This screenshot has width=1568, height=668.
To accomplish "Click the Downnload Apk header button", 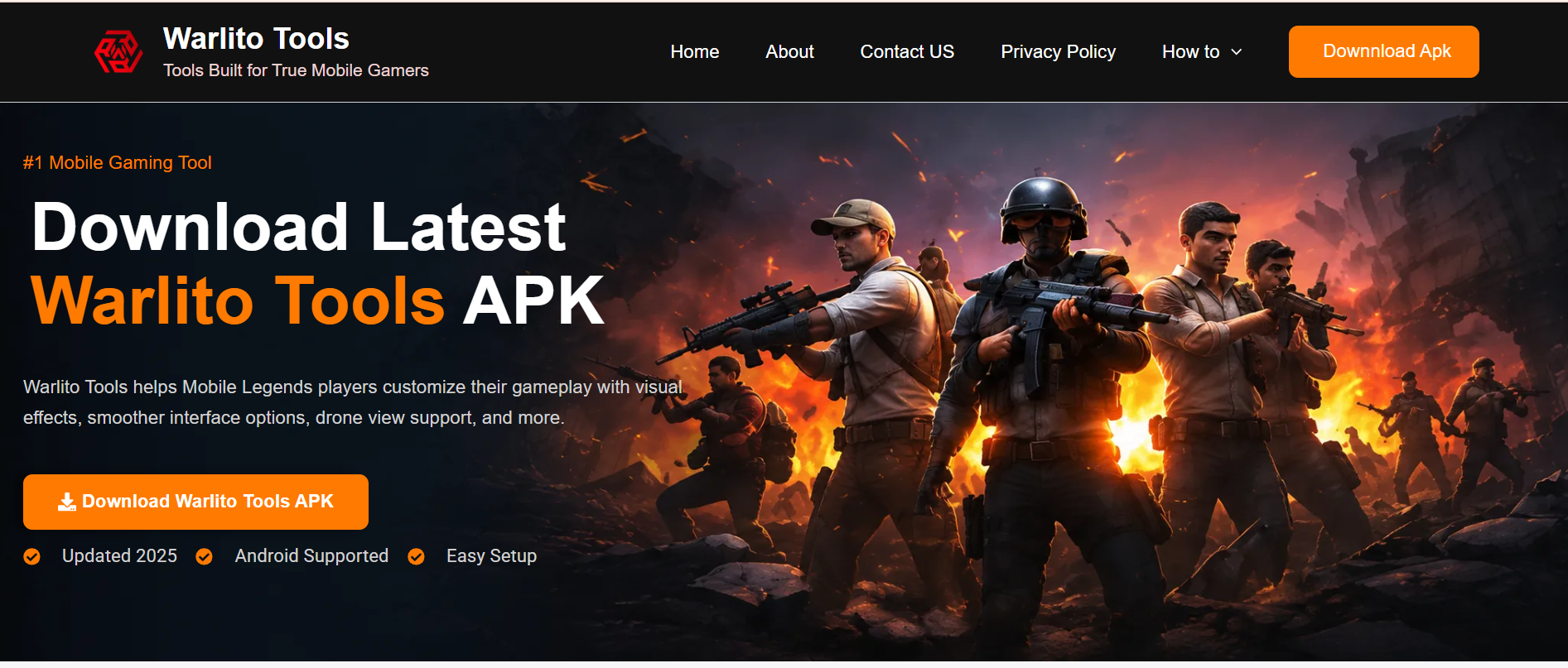I will tap(1384, 51).
